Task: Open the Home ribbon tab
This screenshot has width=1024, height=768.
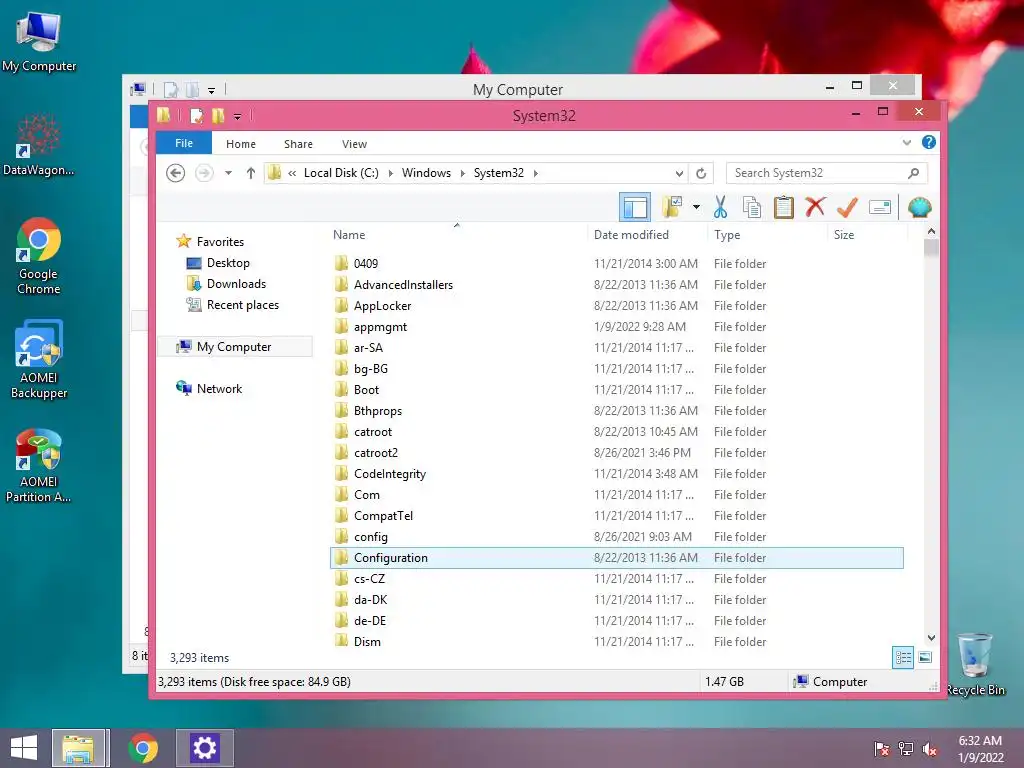Action: [241, 144]
